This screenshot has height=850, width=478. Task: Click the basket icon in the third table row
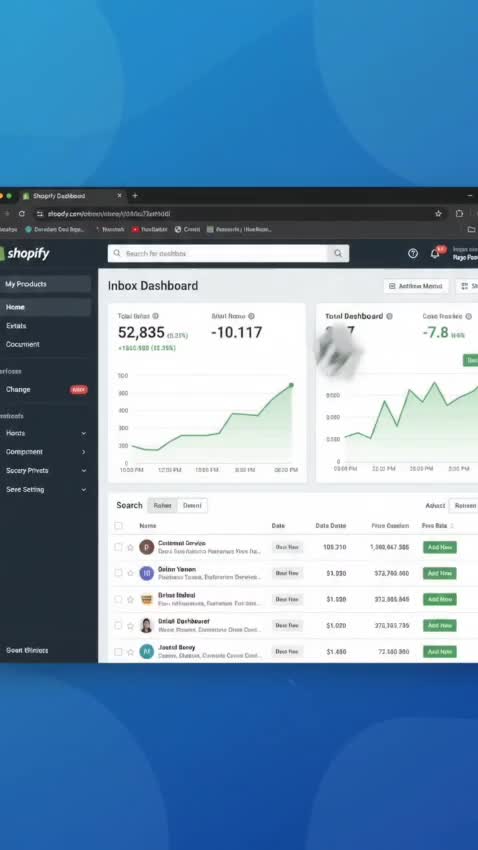point(146,599)
